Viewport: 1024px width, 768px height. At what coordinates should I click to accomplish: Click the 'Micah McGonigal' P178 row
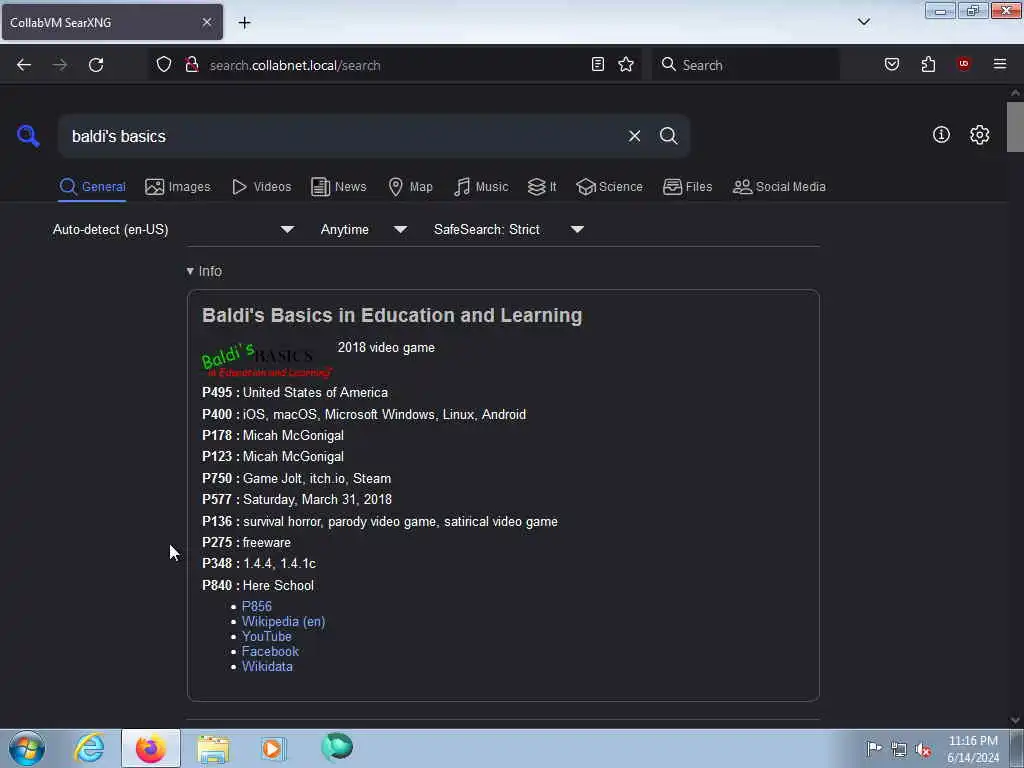coord(273,436)
